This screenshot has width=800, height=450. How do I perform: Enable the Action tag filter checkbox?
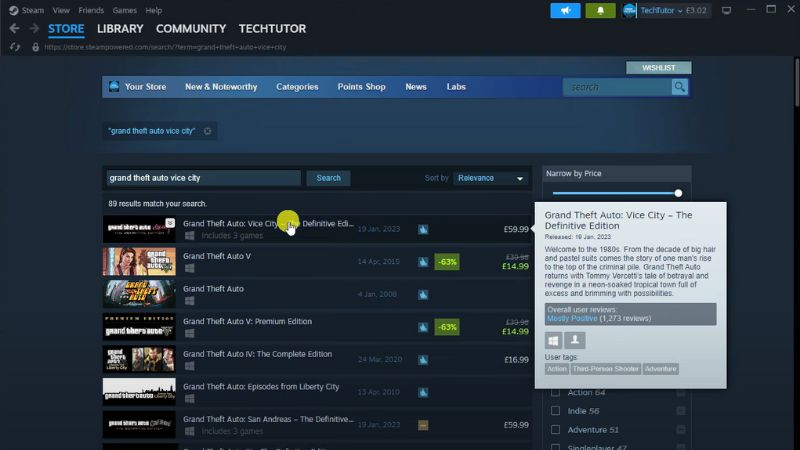coord(556,393)
